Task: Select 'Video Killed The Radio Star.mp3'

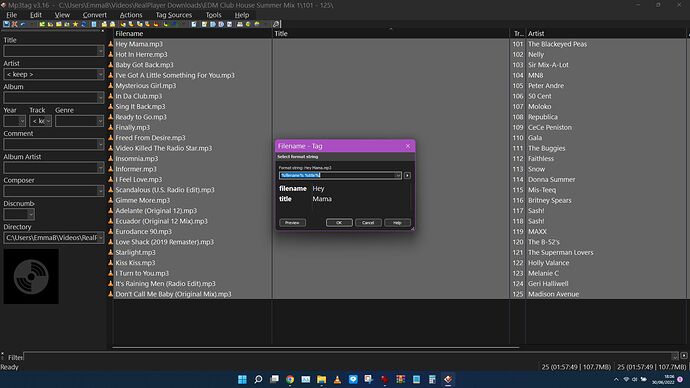Action: click(x=164, y=148)
